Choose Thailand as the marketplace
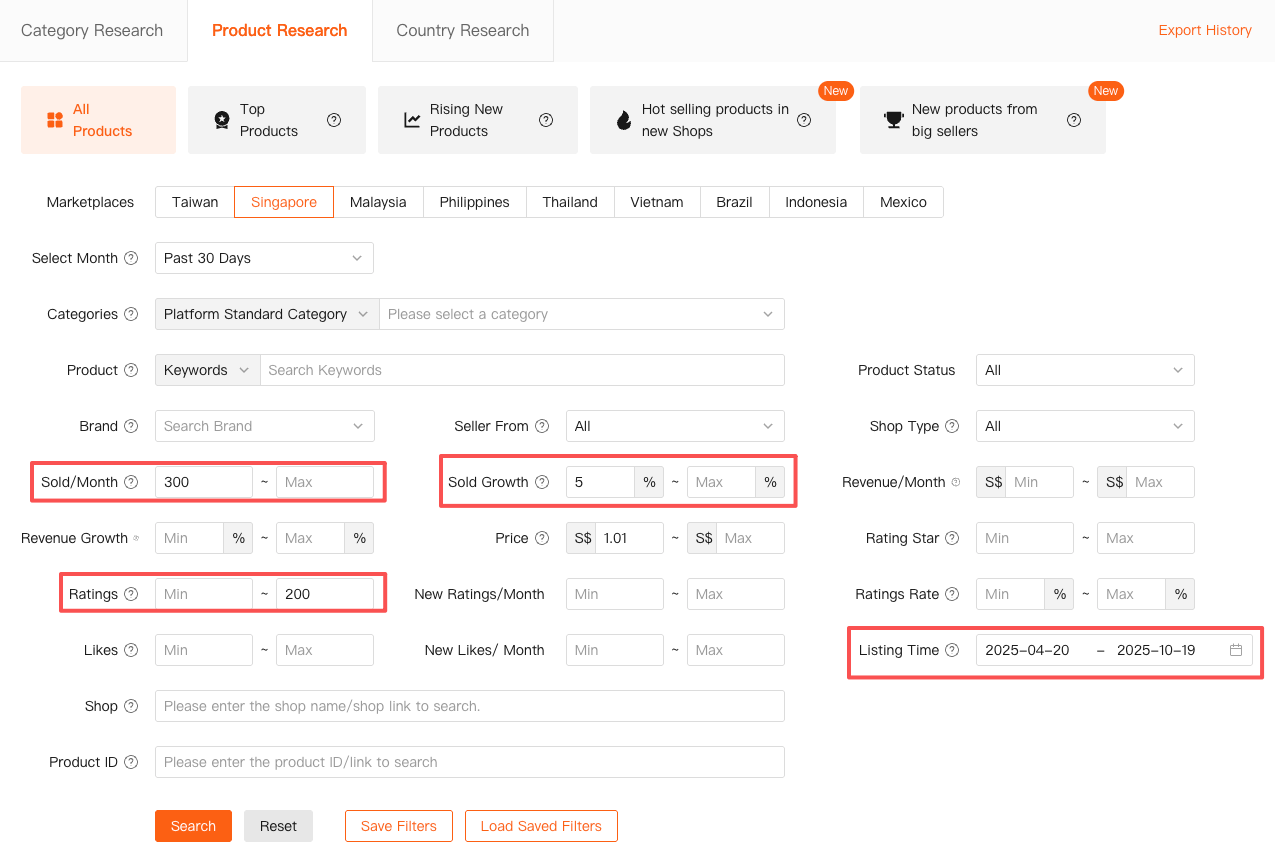The height and width of the screenshot is (850, 1275). coord(570,202)
